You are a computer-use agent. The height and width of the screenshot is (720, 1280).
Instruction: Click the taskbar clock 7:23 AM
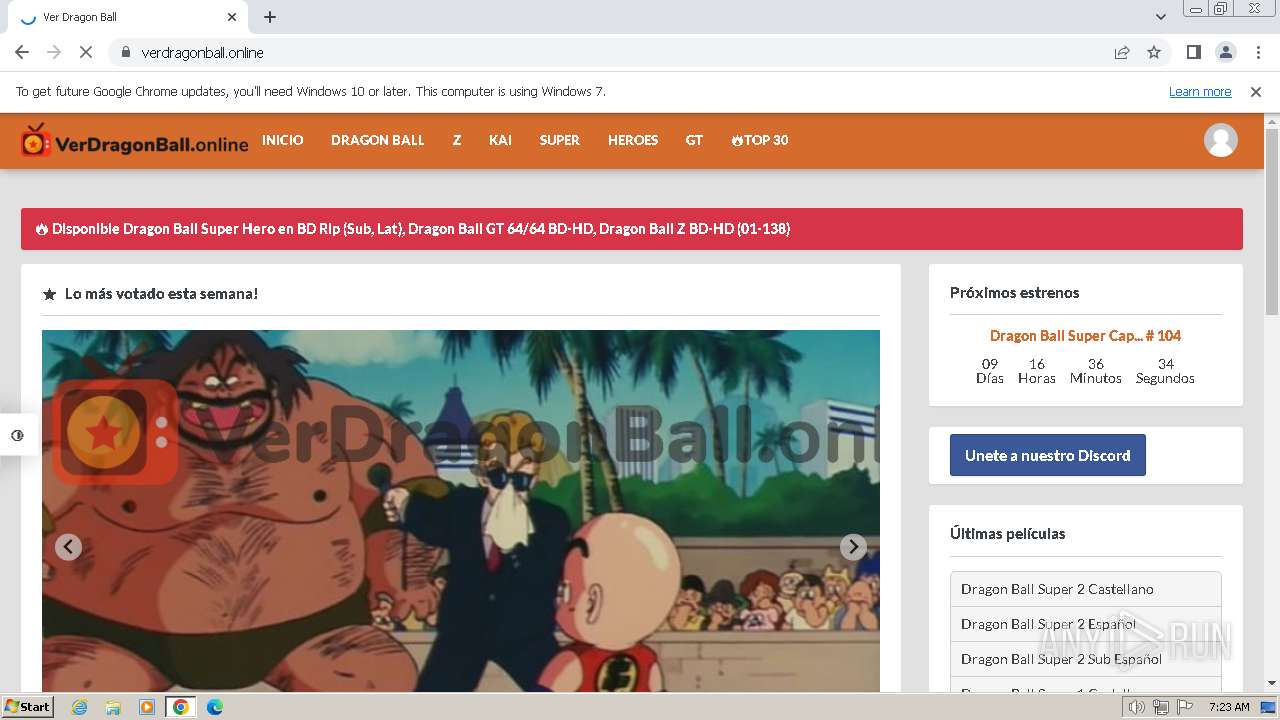(x=1229, y=707)
